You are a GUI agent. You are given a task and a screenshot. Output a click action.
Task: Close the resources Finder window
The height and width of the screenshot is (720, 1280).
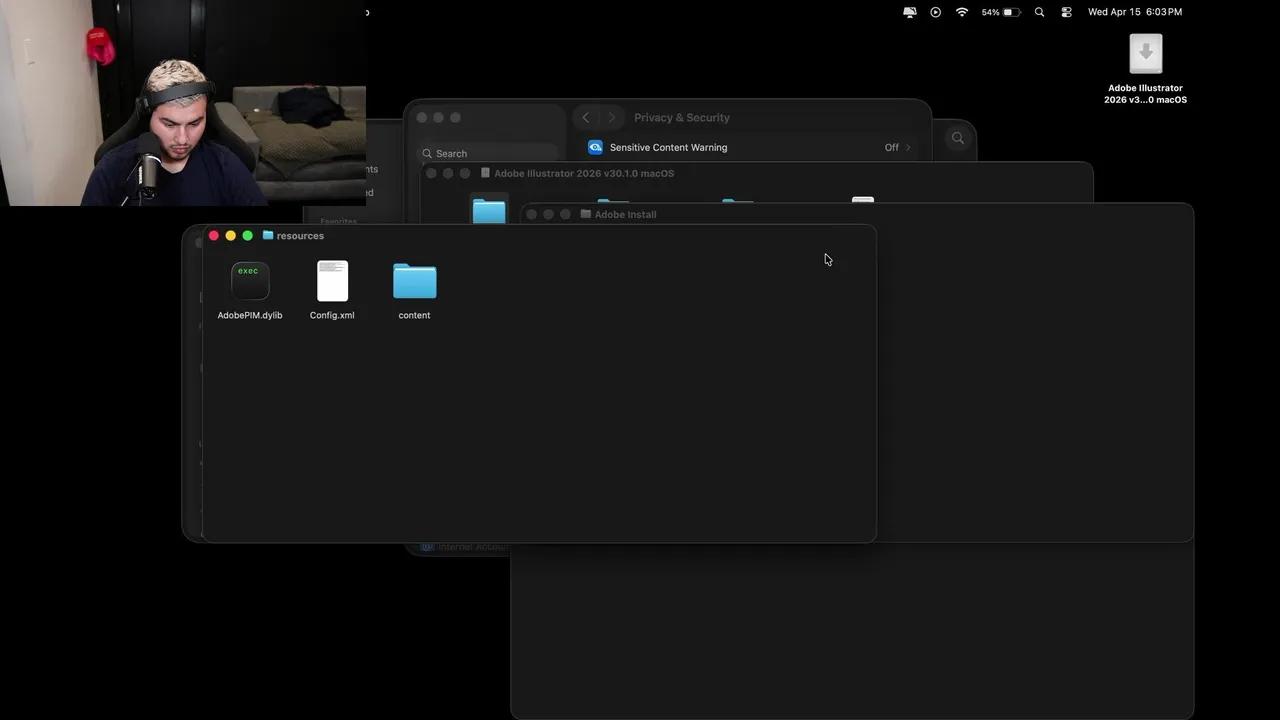(x=214, y=236)
